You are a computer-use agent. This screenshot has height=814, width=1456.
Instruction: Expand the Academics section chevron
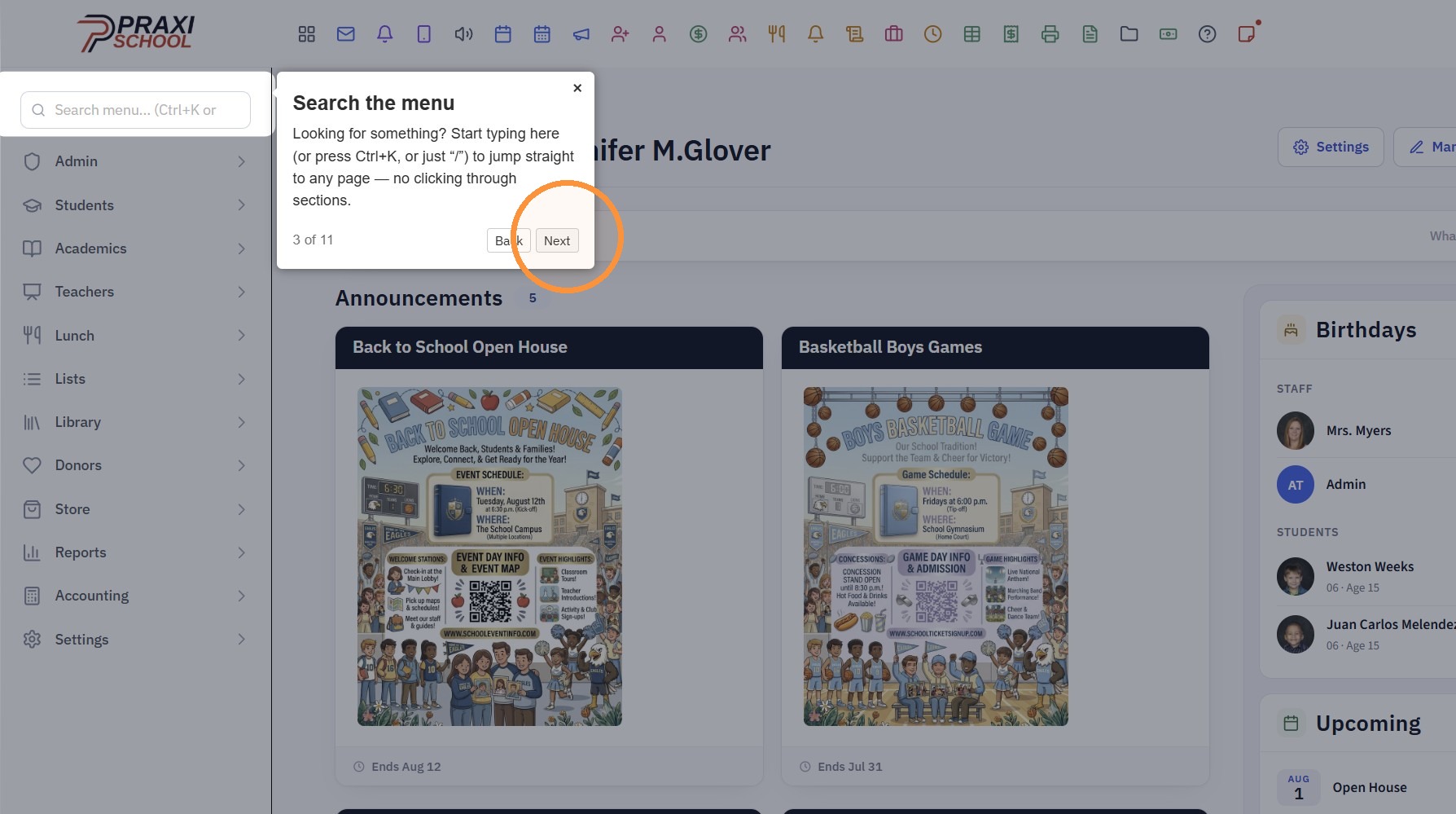(x=241, y=249)
